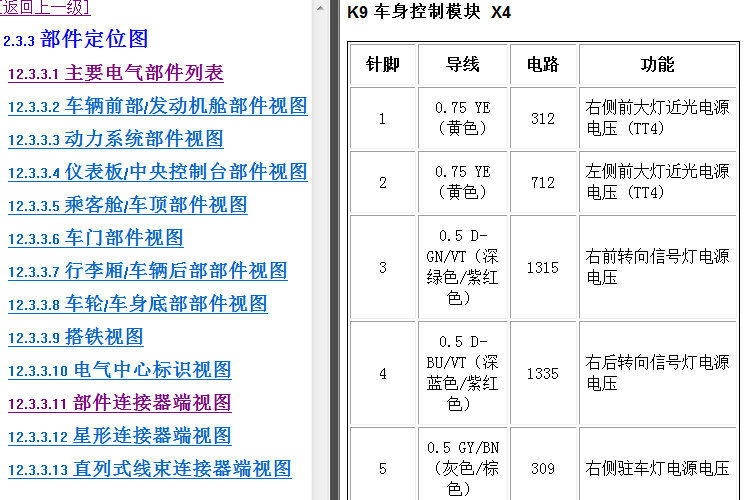Screen dimensions: 752x500
Task: Open 12.3.3.2 车辆前部/发动机舱部件视图
Action: pyautogui.click(x=158, y=106)
